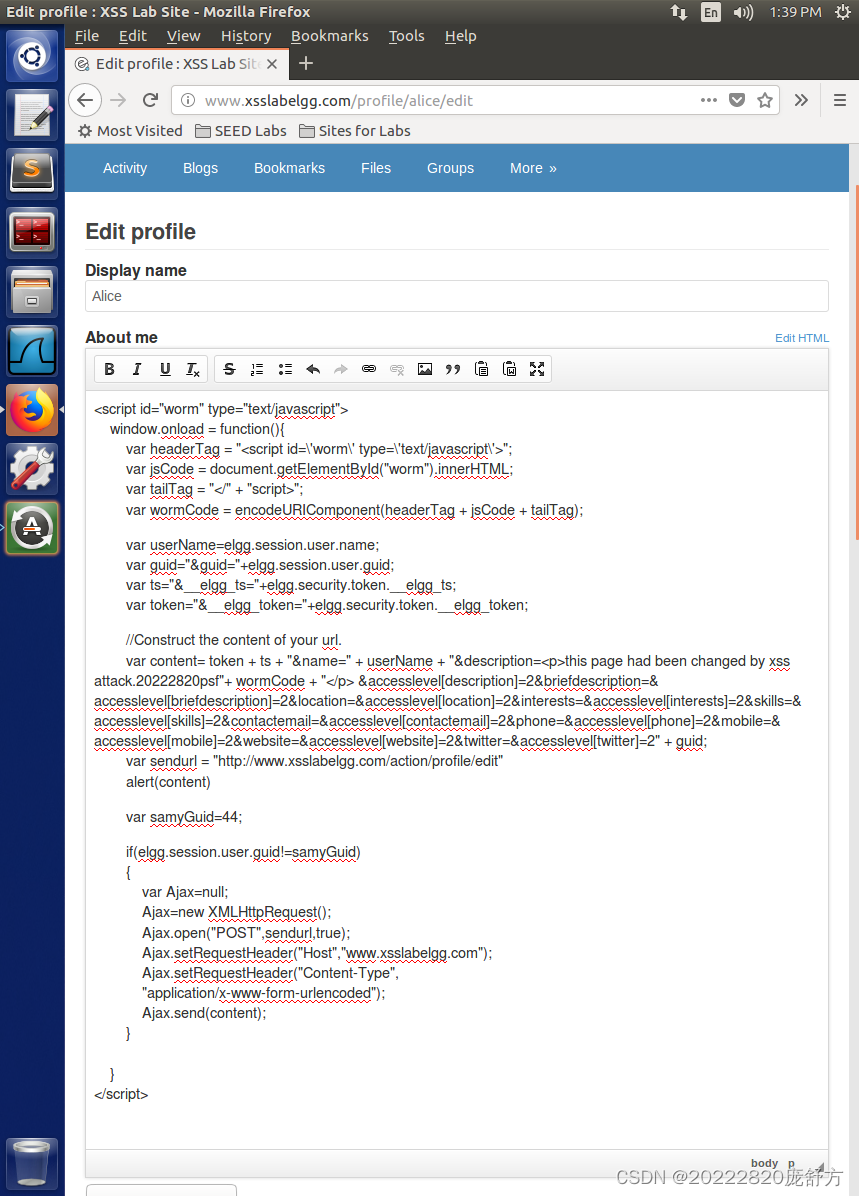Click the Block Quote icon

453,369
